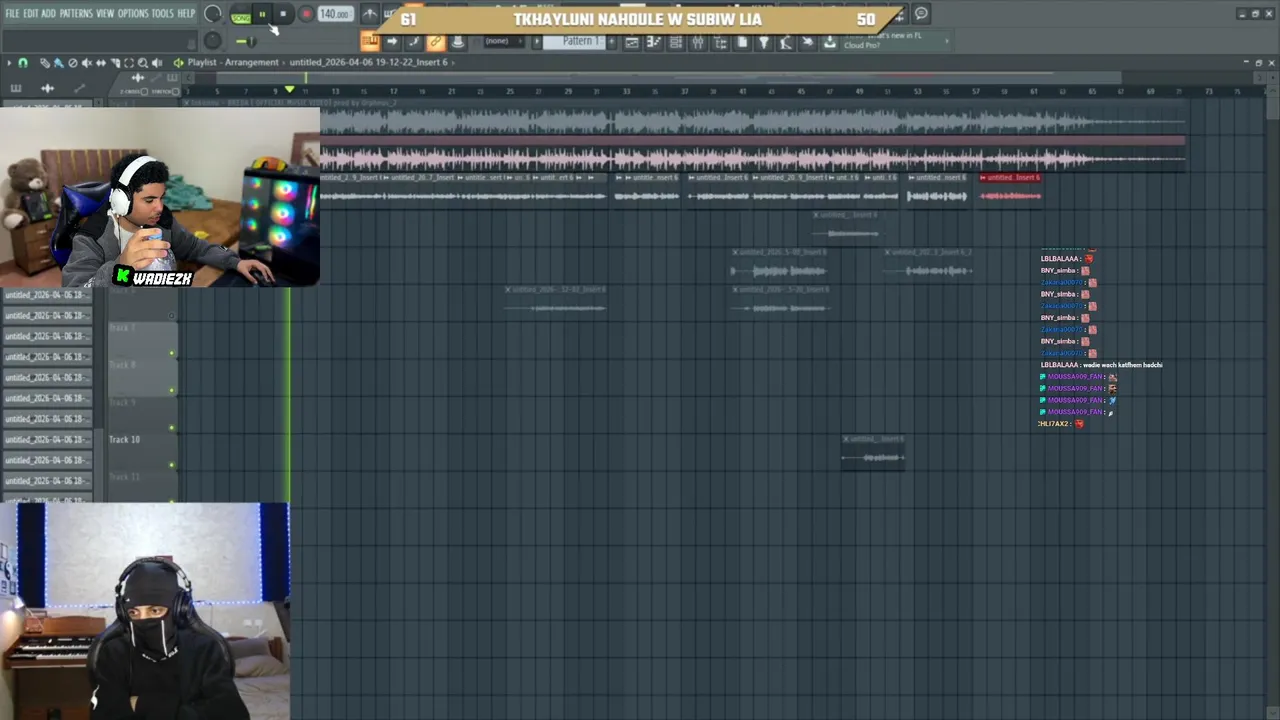The height and width of the screenshot is (720, 1280).
Task: Expand the What's new news panel arrow
Action: click(947, 41)
